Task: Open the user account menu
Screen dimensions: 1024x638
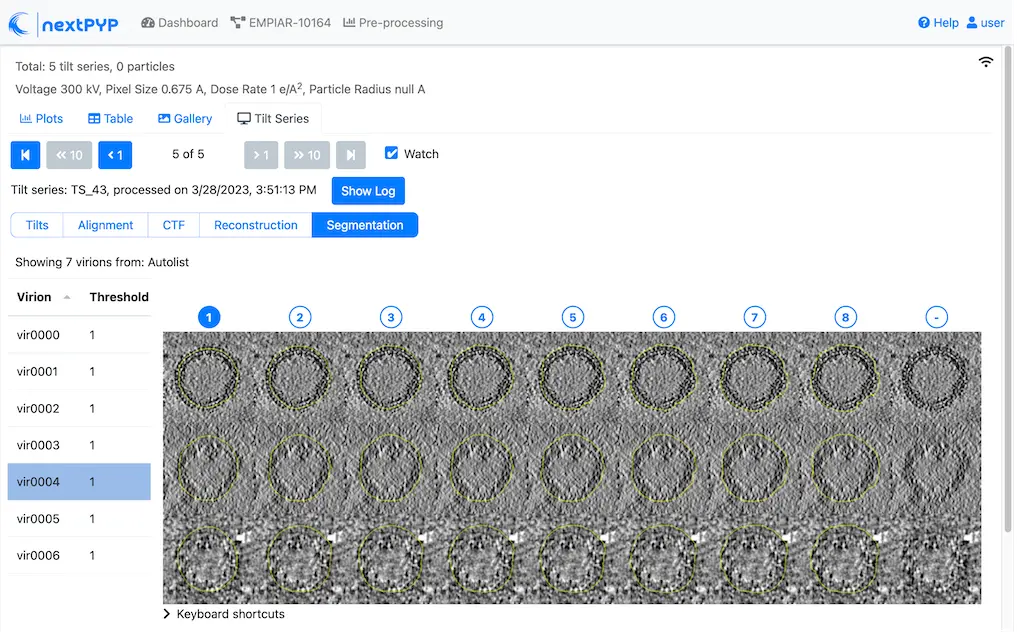Action: [985, 22]
